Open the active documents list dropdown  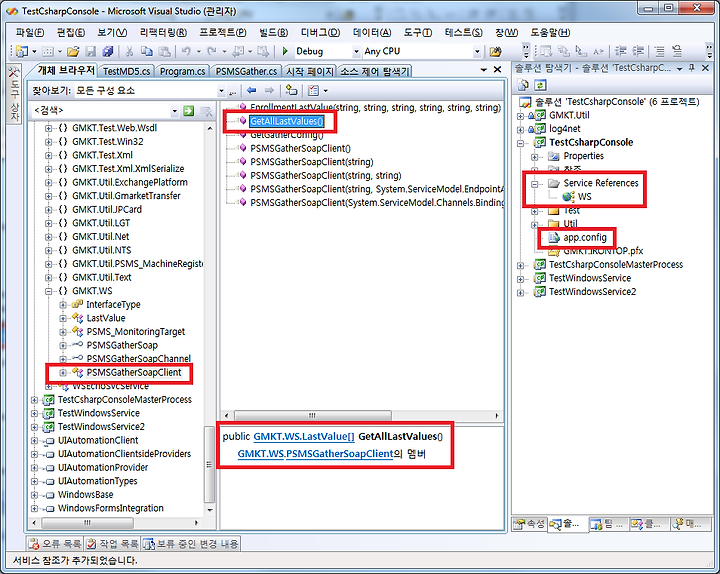coord(484,69)
